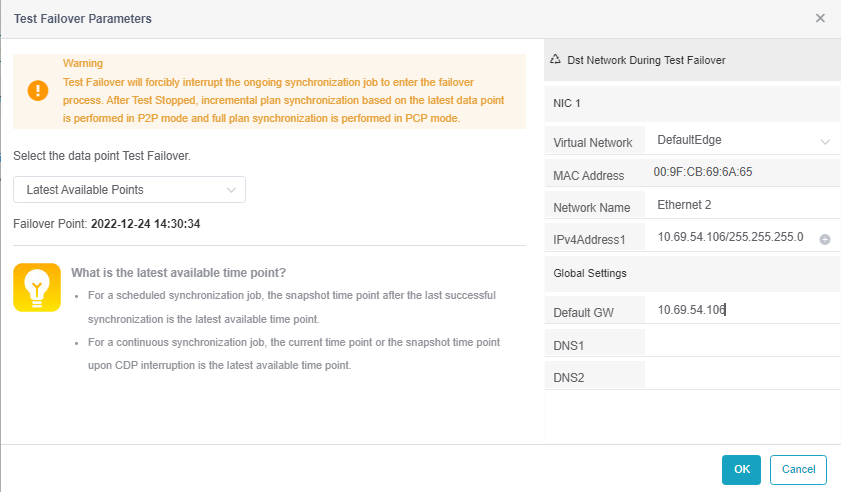Confirm with the OK button
Image resolution: width=841 pixels, height=492 pixels.
[x=741, y=469]
